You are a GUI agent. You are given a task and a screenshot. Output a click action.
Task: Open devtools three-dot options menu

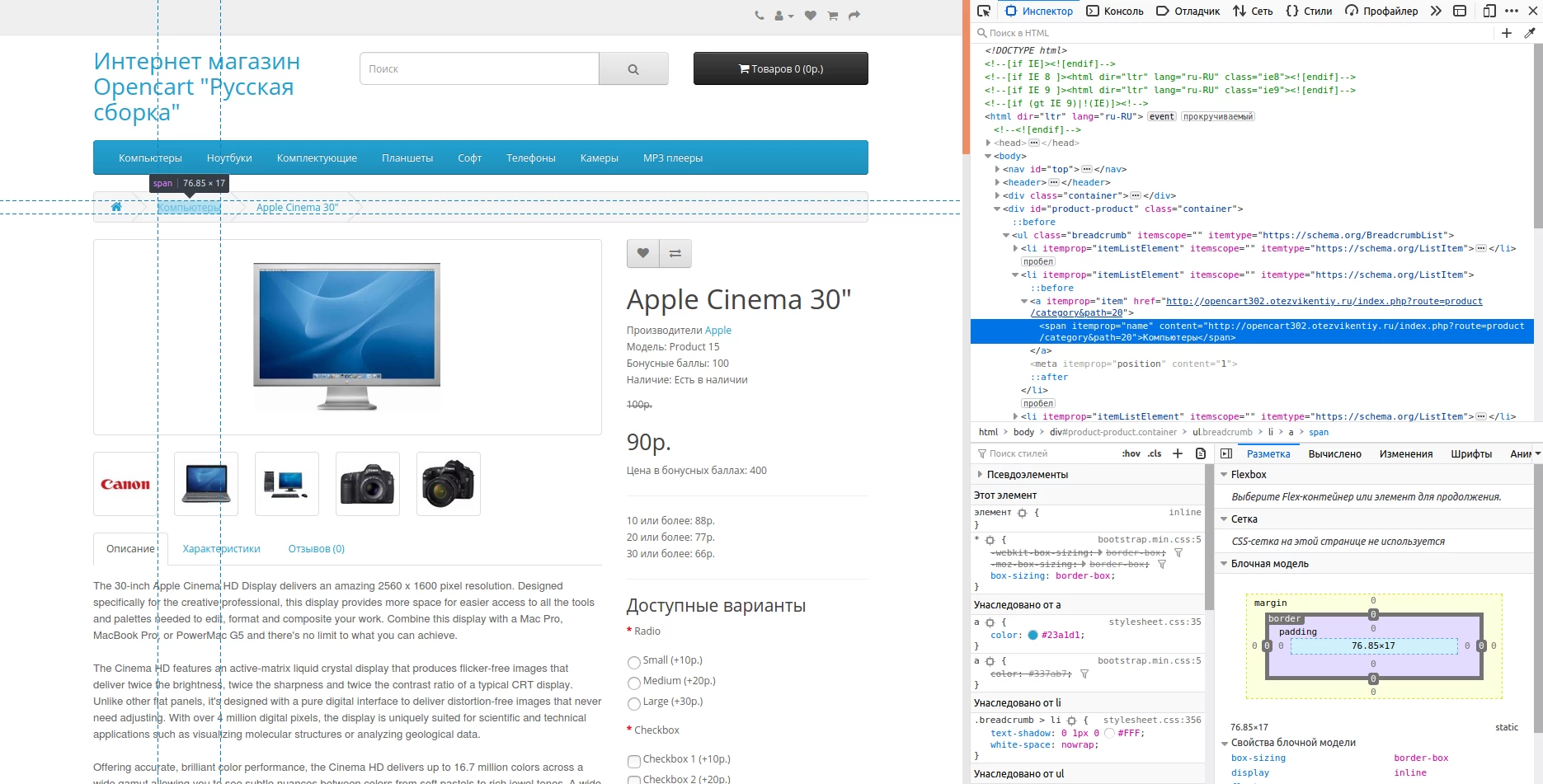(x=1512, y=11)
